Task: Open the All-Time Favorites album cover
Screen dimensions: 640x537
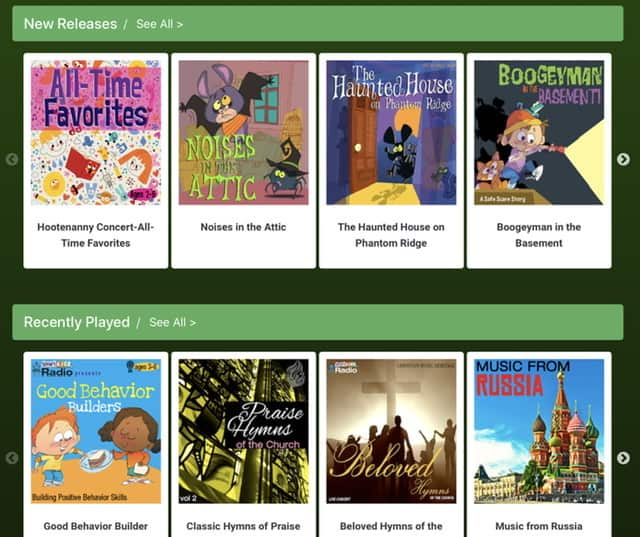Action: [x=96, y=133]
